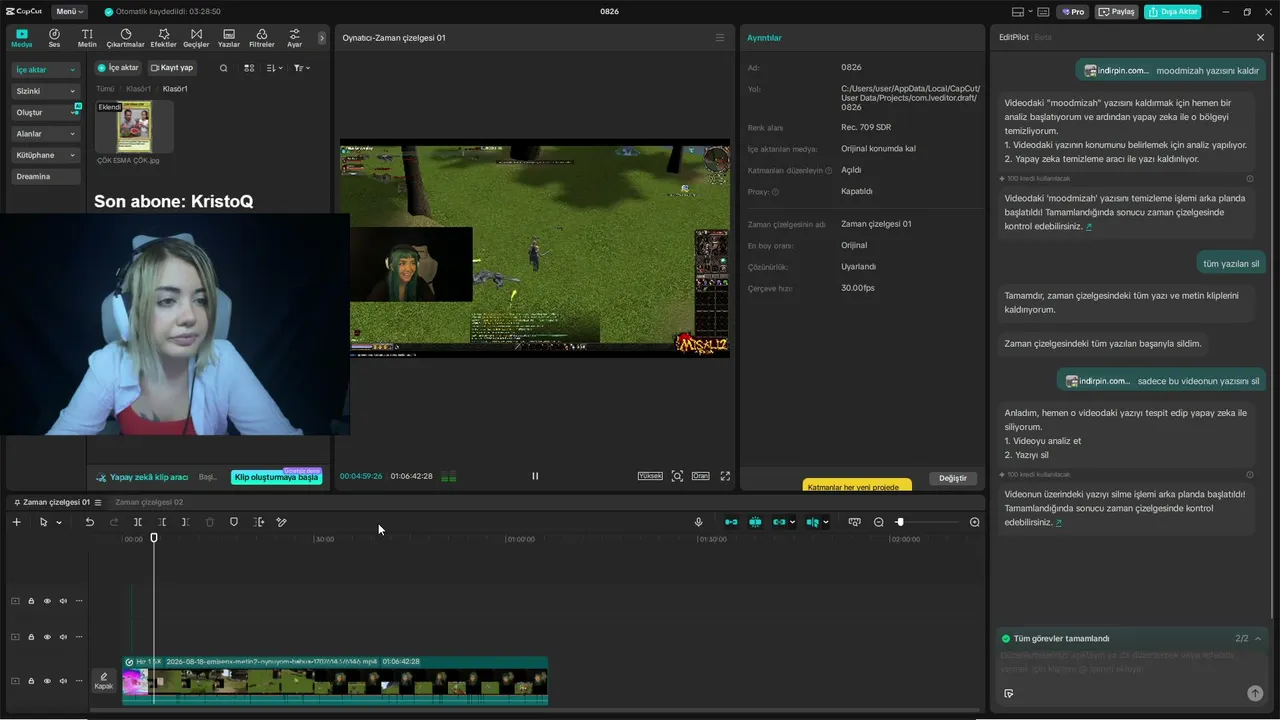1280x720 pixels.
Task: Click the timeline zoom slider handle
Action: click(900, 522)
